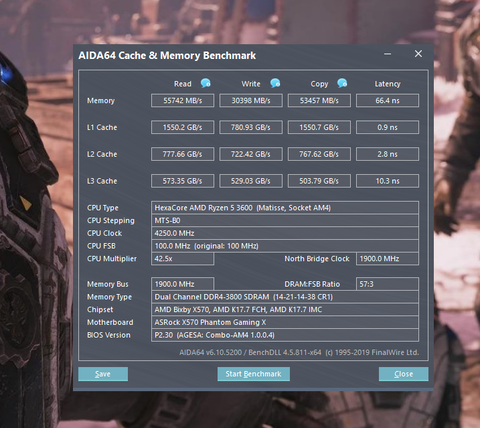The image size is (480, 428).
Task: Click the Memory Type DDR4-3800 field
Action: [285, 297]
